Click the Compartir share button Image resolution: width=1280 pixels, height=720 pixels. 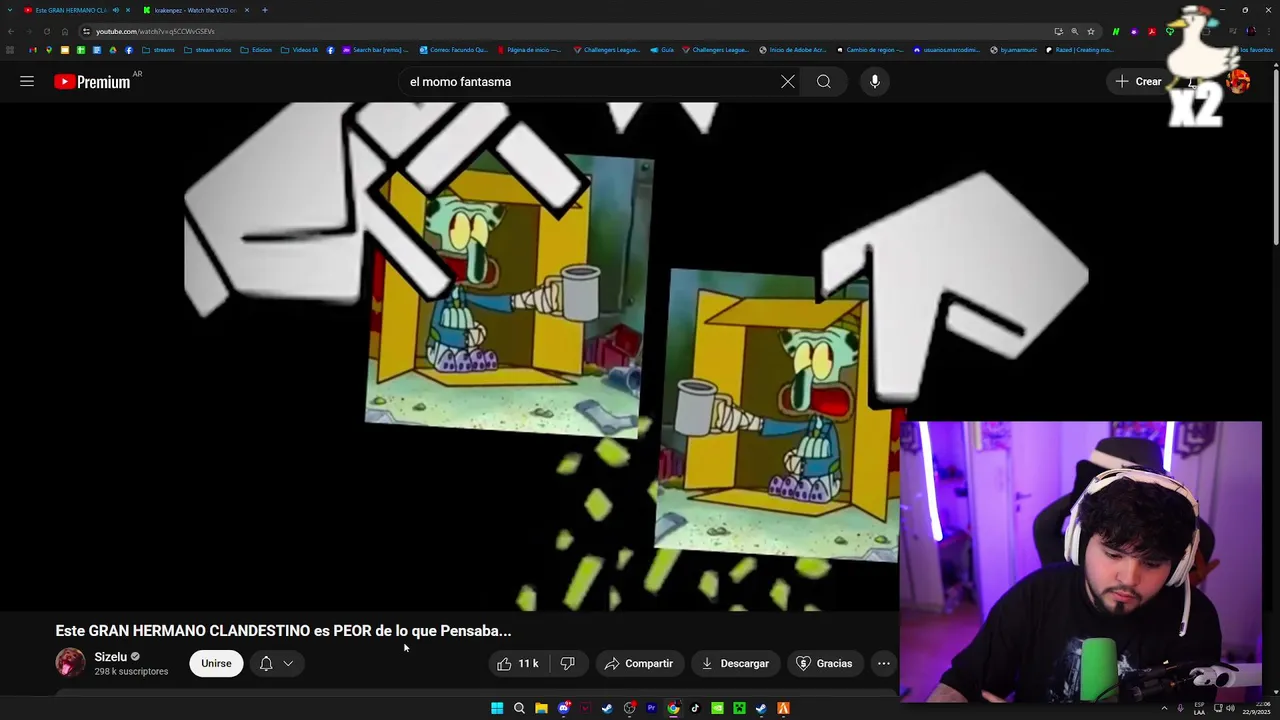click(639, 663)
